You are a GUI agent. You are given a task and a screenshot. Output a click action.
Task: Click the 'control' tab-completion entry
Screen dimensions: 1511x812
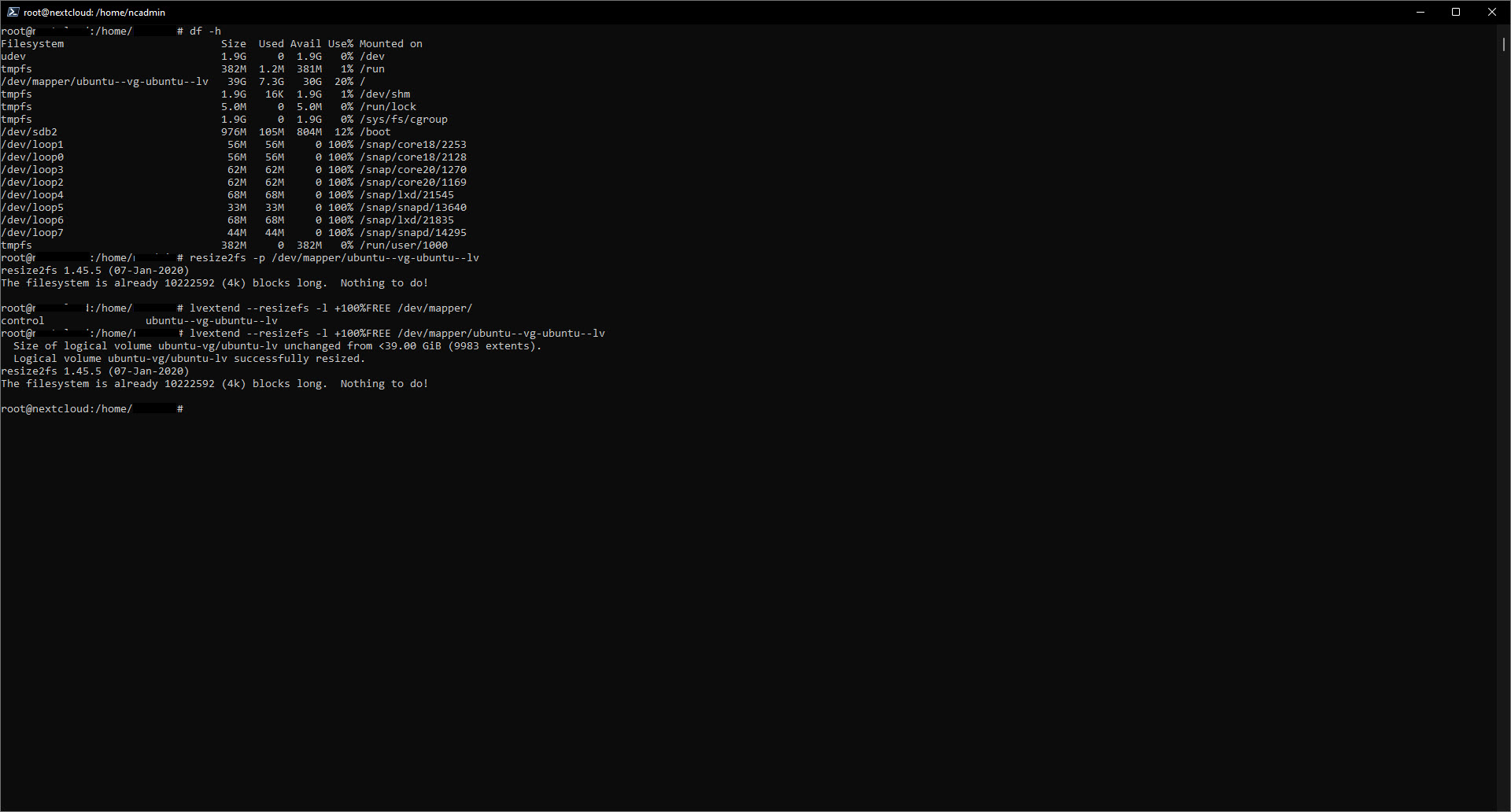click(x=23, y=321)
